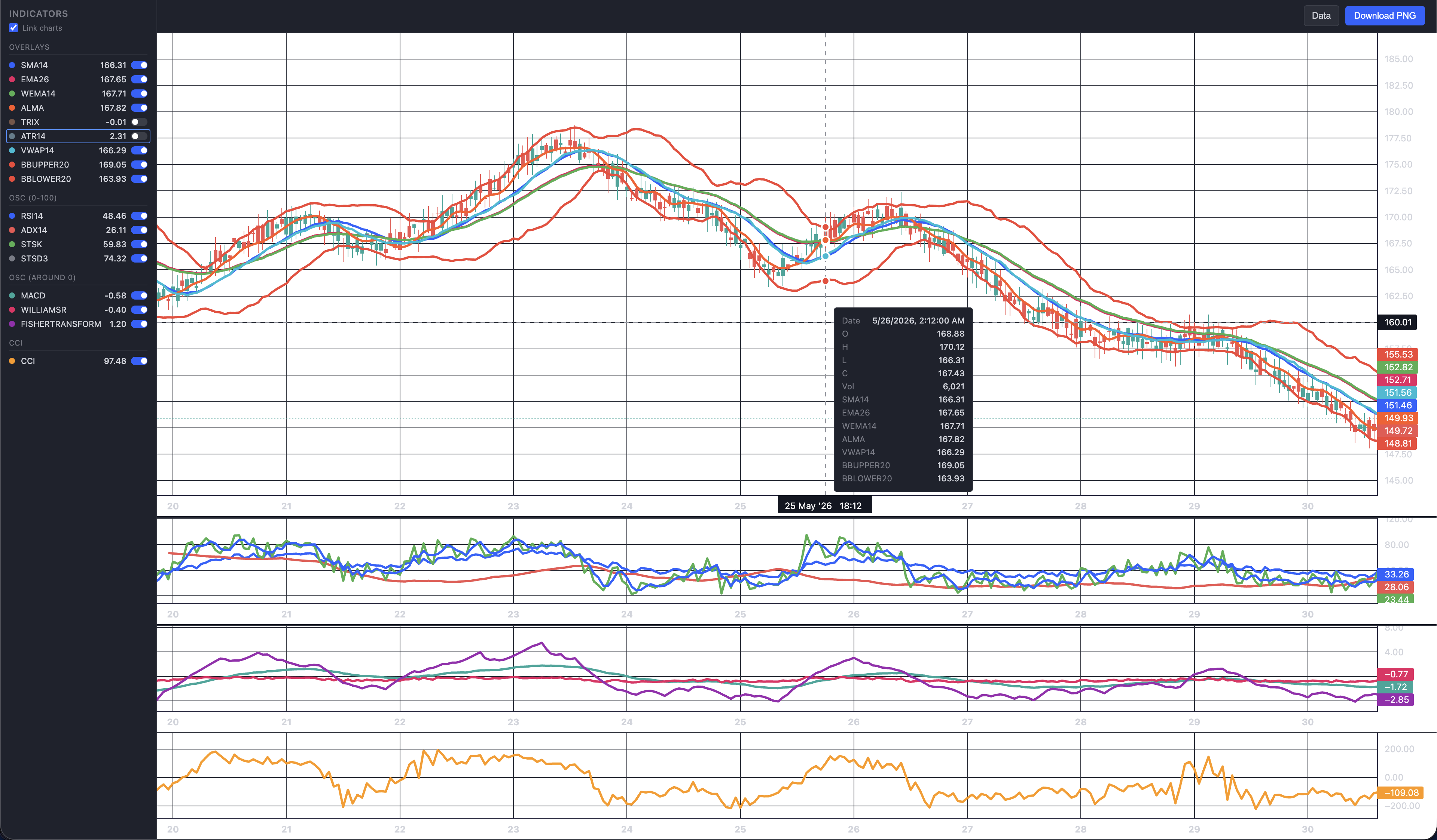Switch off the WILLIAMSR toggle

[139, 310]
